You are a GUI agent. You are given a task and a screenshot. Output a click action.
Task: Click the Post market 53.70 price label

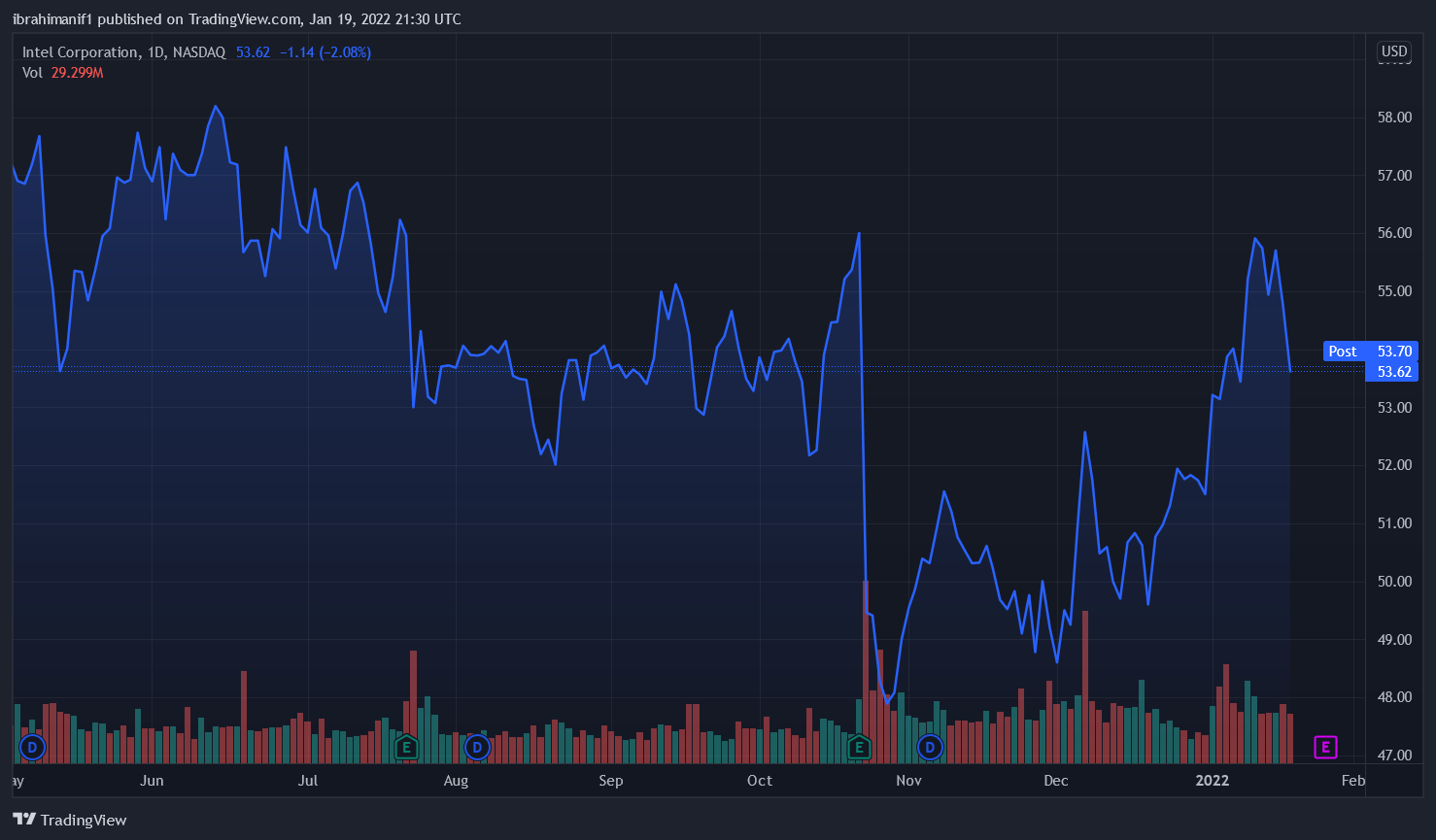pos(1370,352)
